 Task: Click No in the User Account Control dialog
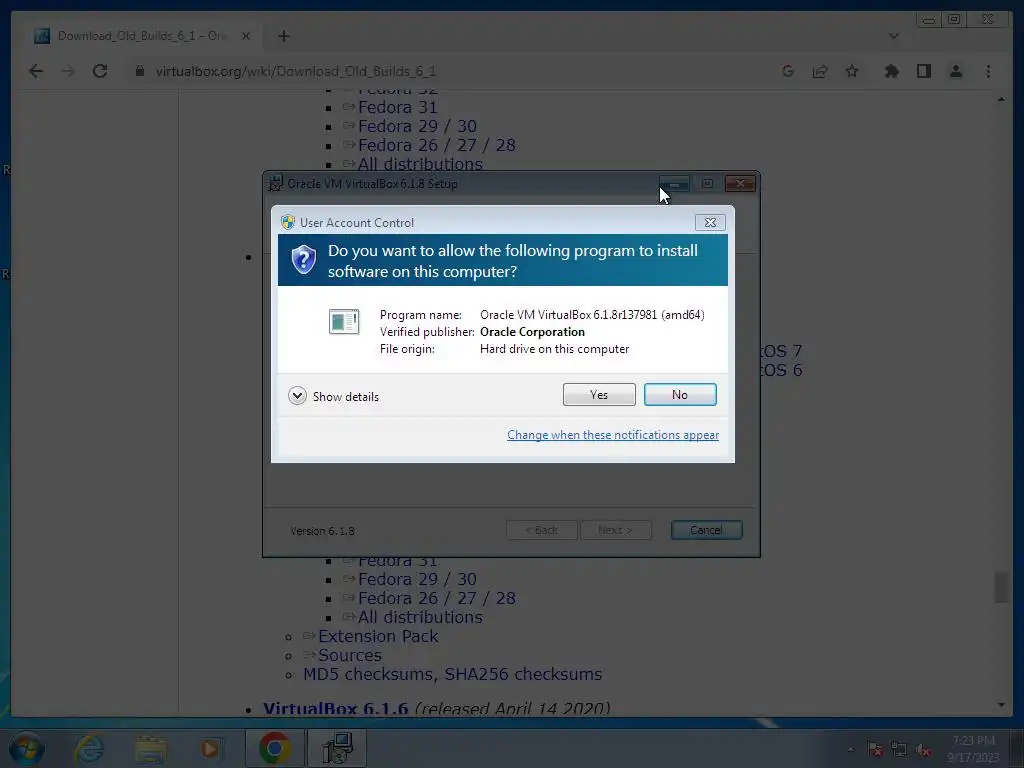680,394
